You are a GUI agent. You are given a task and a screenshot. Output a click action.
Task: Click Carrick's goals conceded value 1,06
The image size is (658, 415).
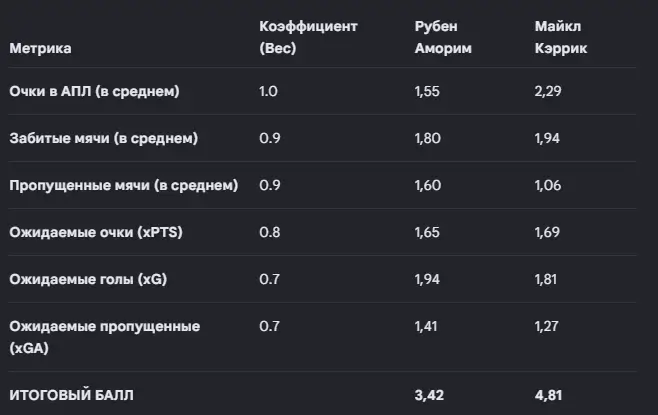coord(548,185)
